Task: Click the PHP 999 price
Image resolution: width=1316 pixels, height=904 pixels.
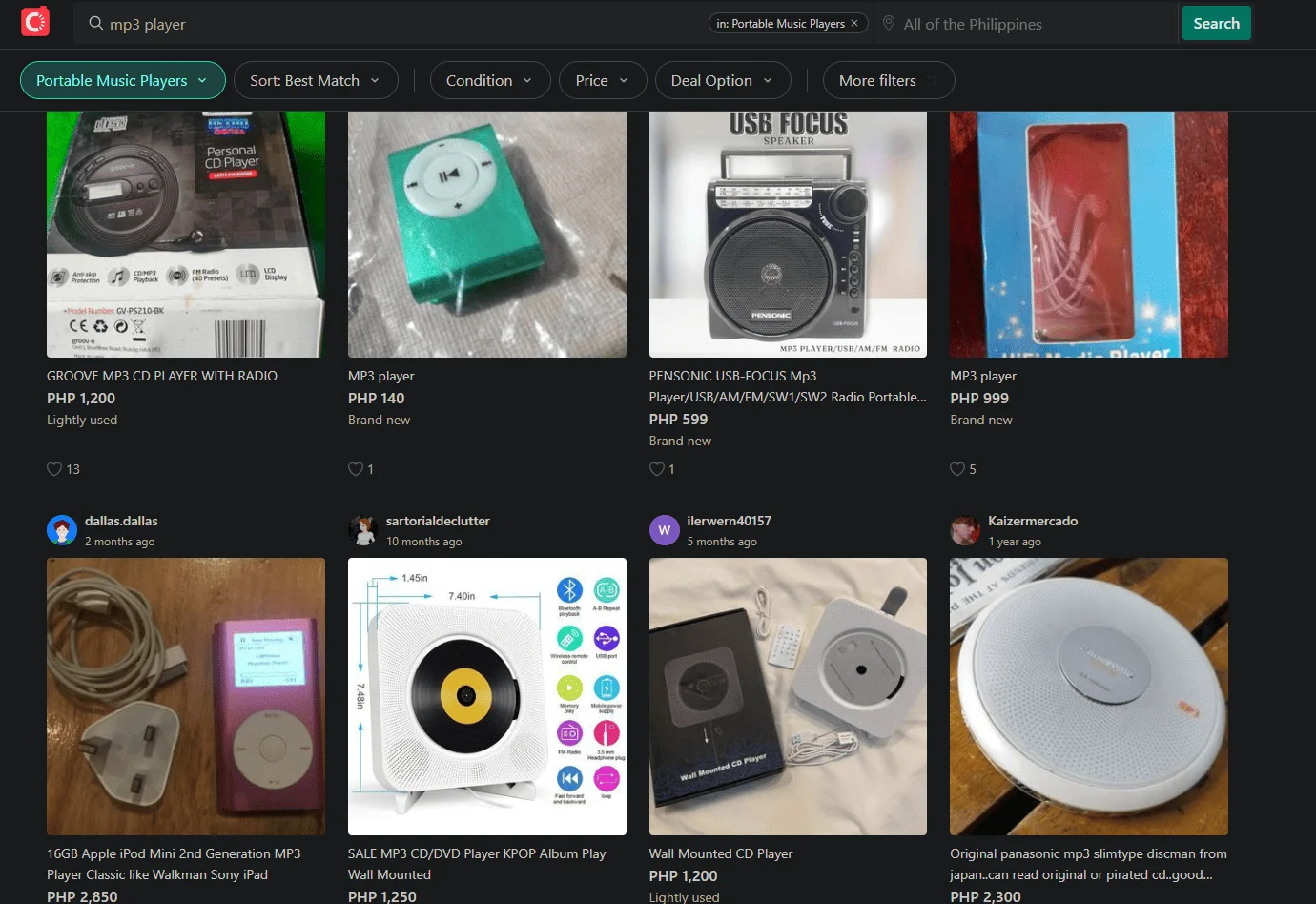Action: click(x=979, y=398)
